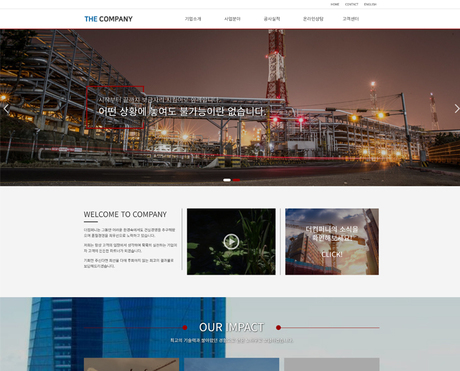Viewport: 460px width, 371px height.
Task: Select the red second slide indicator
Action: point(236,180)
